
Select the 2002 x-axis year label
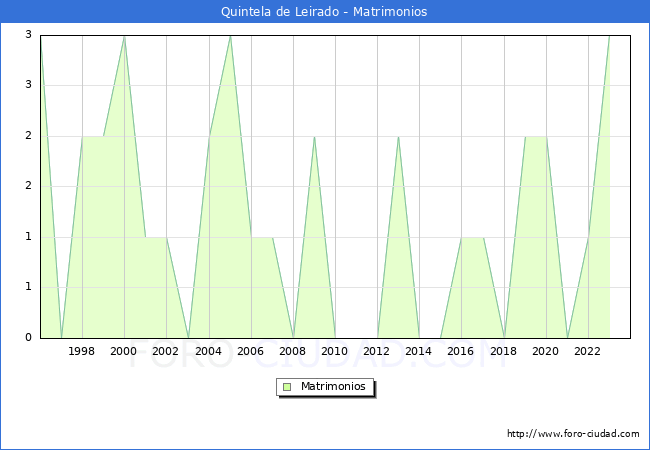tap(165, 351)
